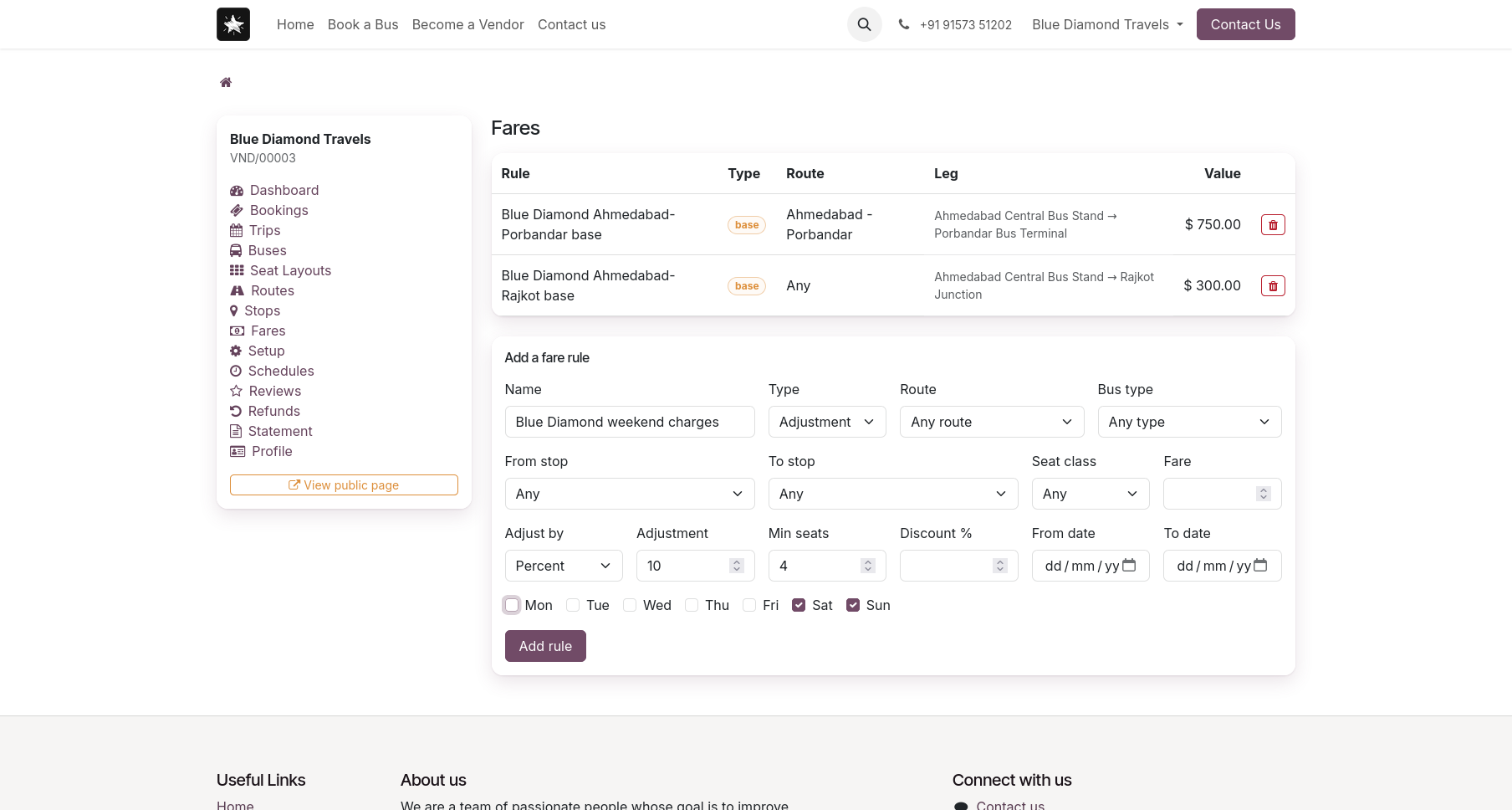Click the Seat Layouts grid icon
1512x810 pixels.
[237, 270]
